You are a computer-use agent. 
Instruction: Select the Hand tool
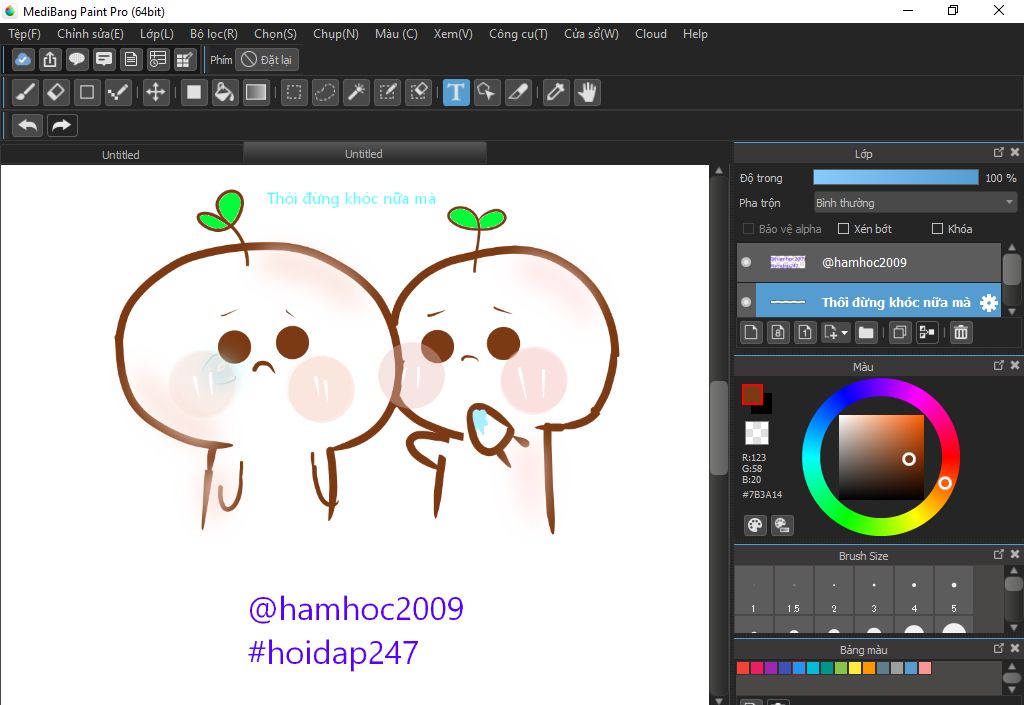point(588,93)
